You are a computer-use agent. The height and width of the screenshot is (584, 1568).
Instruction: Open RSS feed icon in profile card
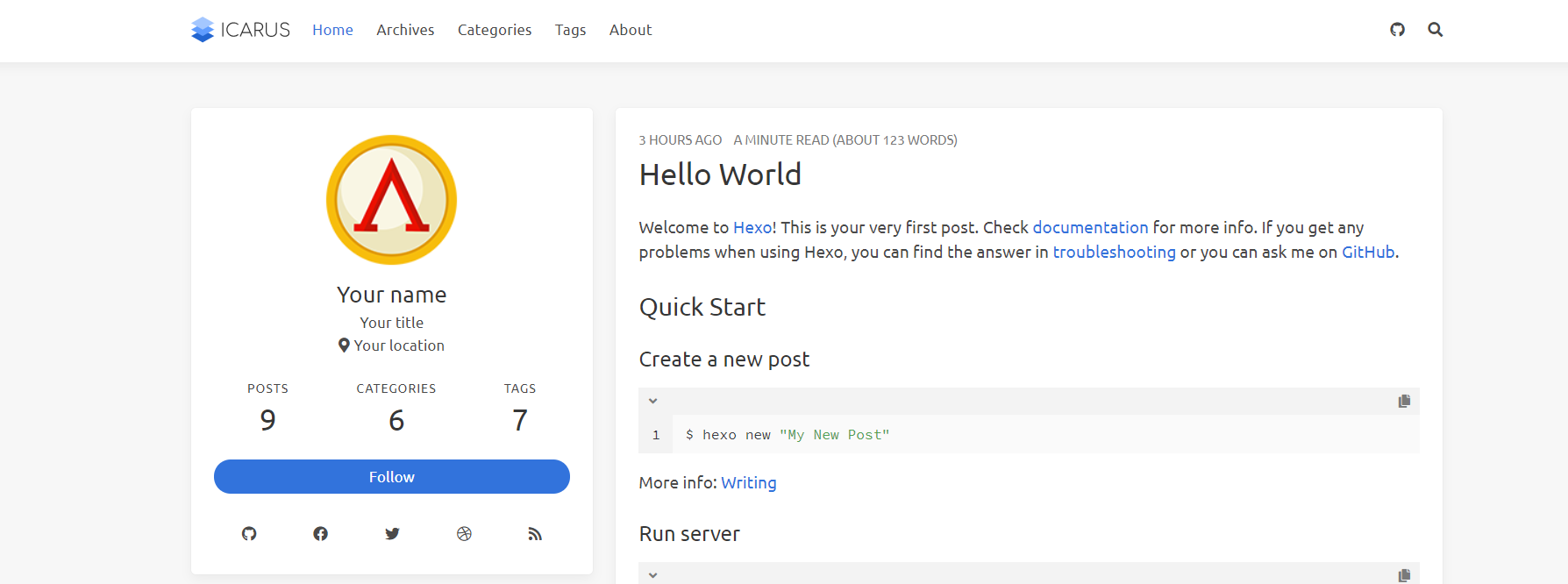(x=535, y=534)
